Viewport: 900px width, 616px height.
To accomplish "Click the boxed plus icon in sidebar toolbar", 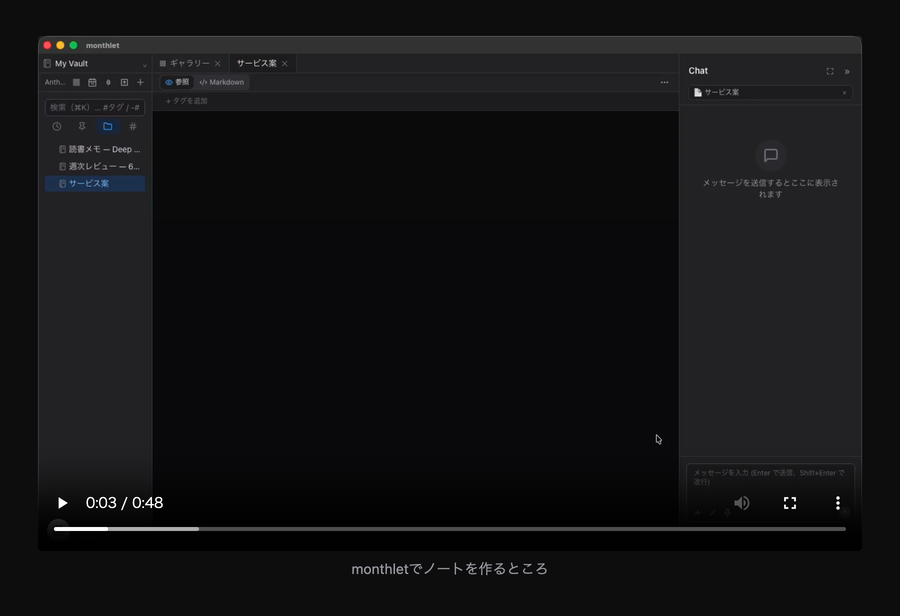I will pos(124,82).
